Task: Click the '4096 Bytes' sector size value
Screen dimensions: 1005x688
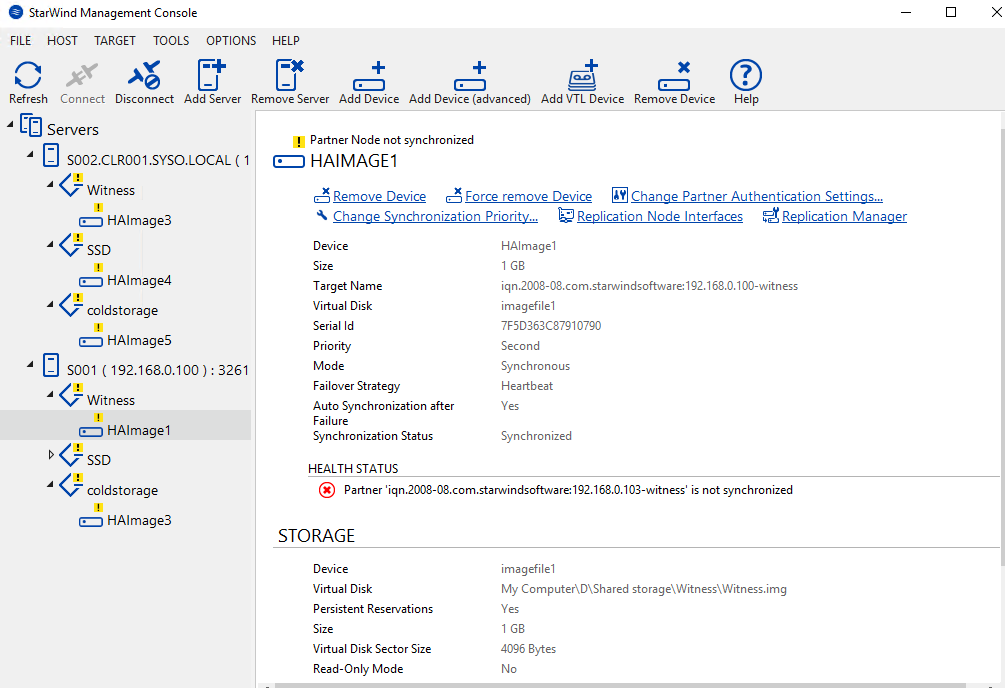Action: (x=528, y=649)
